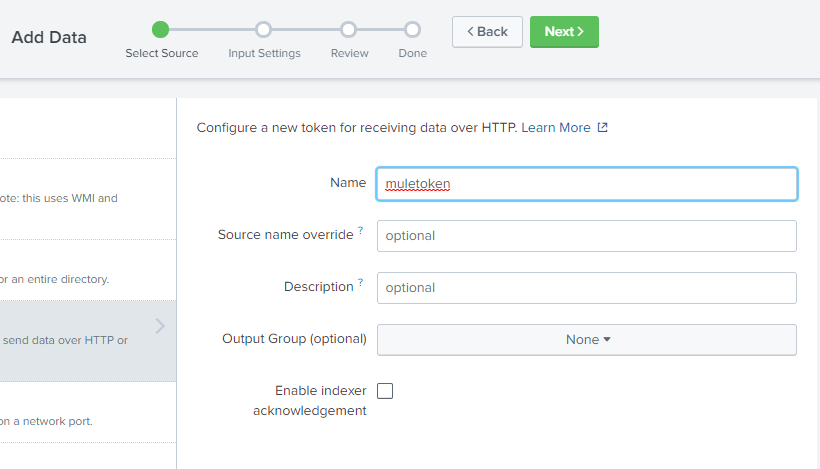Click the green Next button

(x=564, y=32)
